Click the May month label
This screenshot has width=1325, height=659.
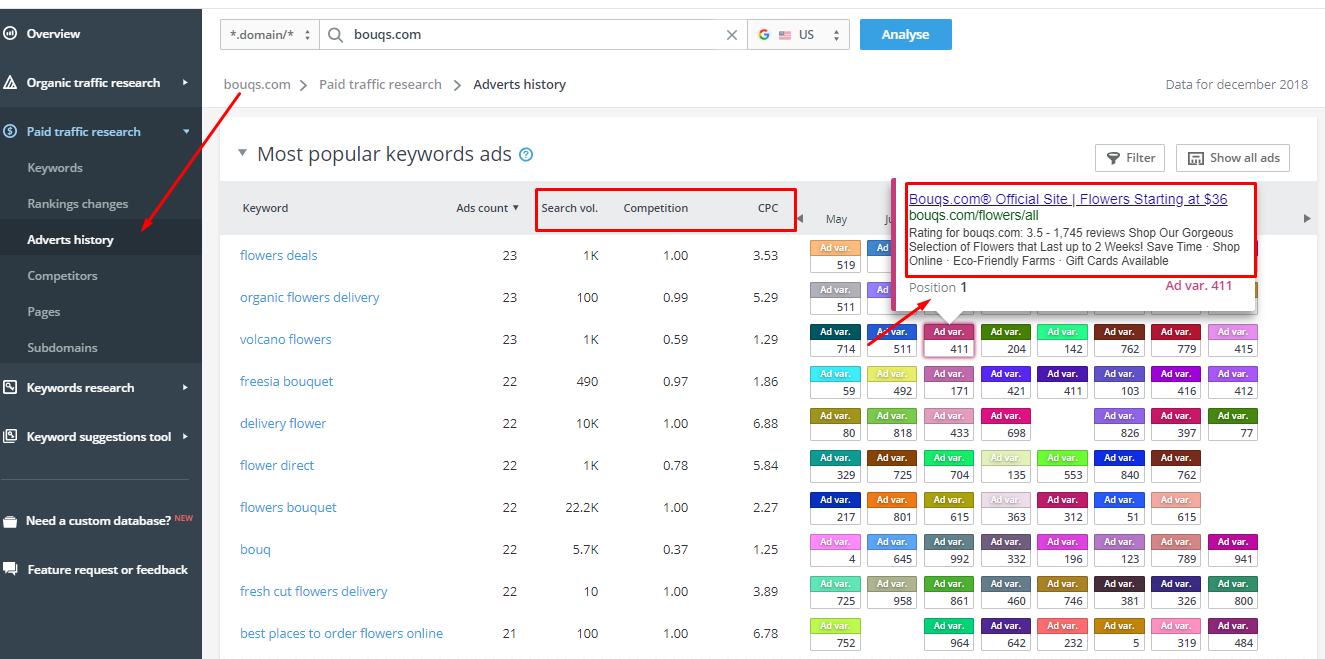pyautogui.click(x=836, y=219)
